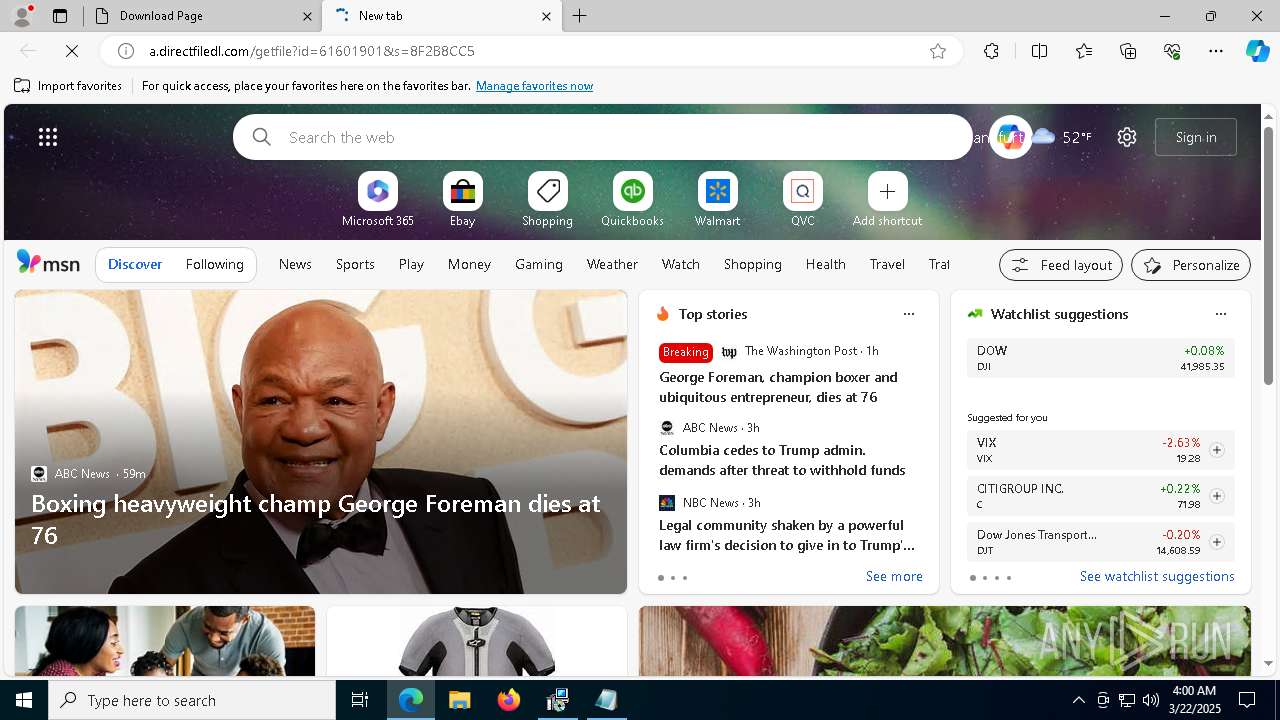Click the page vertical scrollbar thumb

(x=1268, y=255)
